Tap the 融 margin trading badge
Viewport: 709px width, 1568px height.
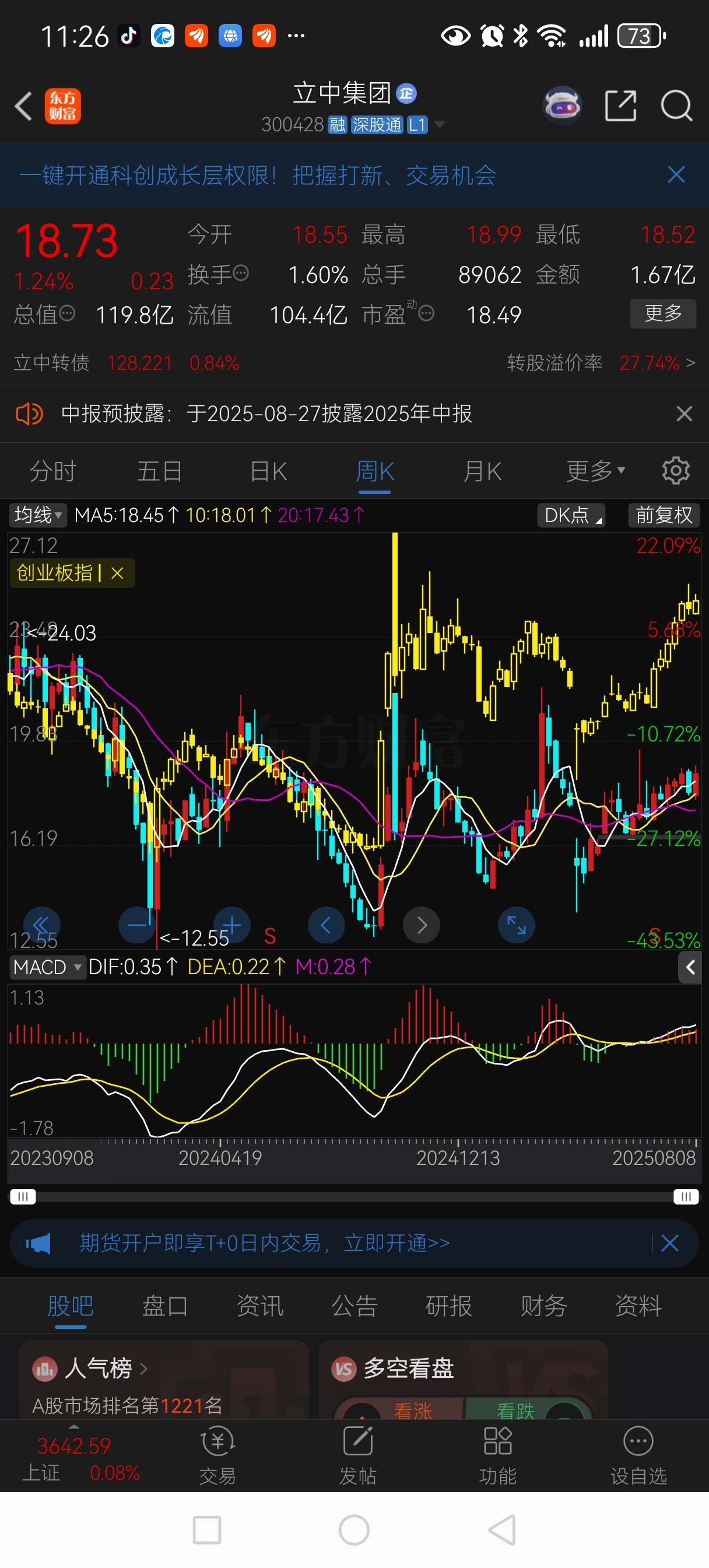pos(338,125)
